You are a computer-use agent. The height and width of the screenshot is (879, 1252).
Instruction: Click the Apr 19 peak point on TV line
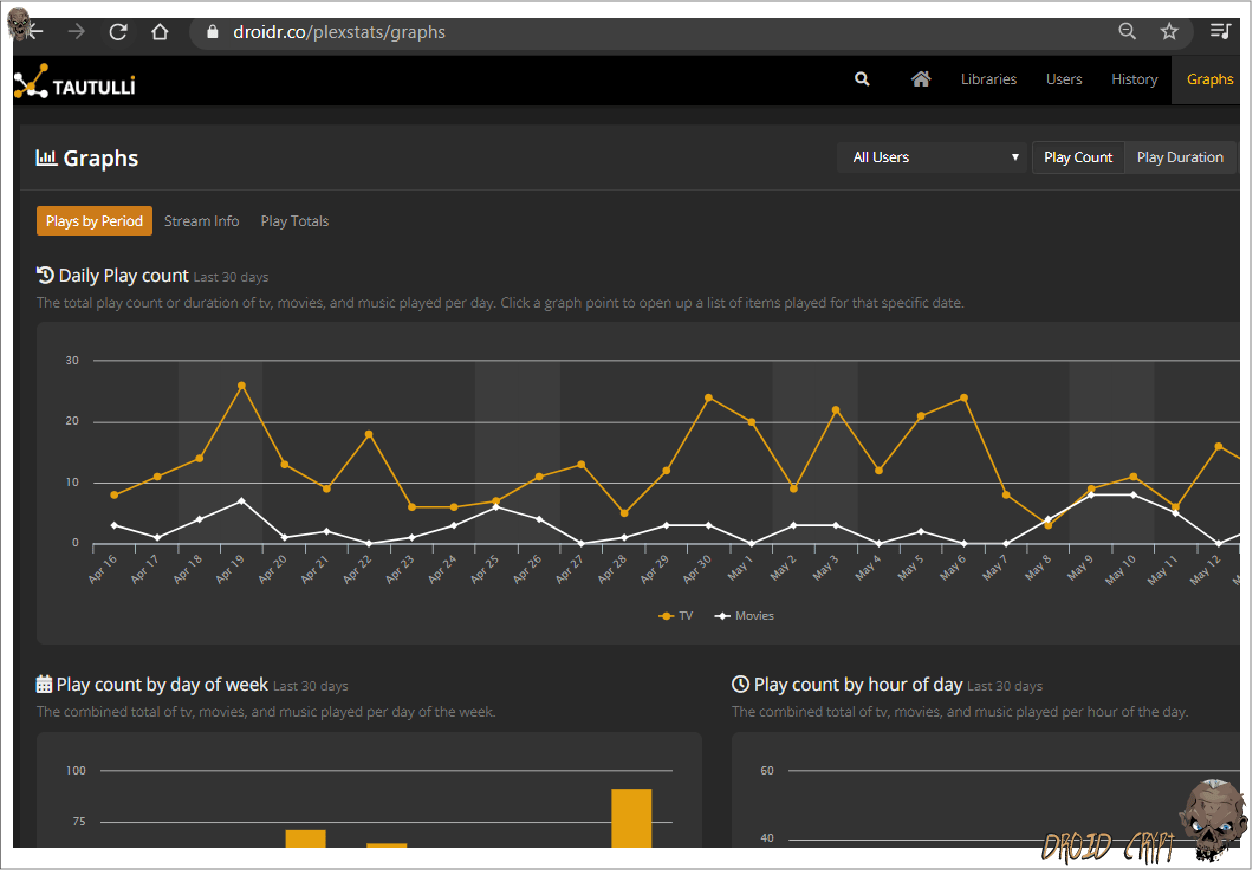coord(241,384)
